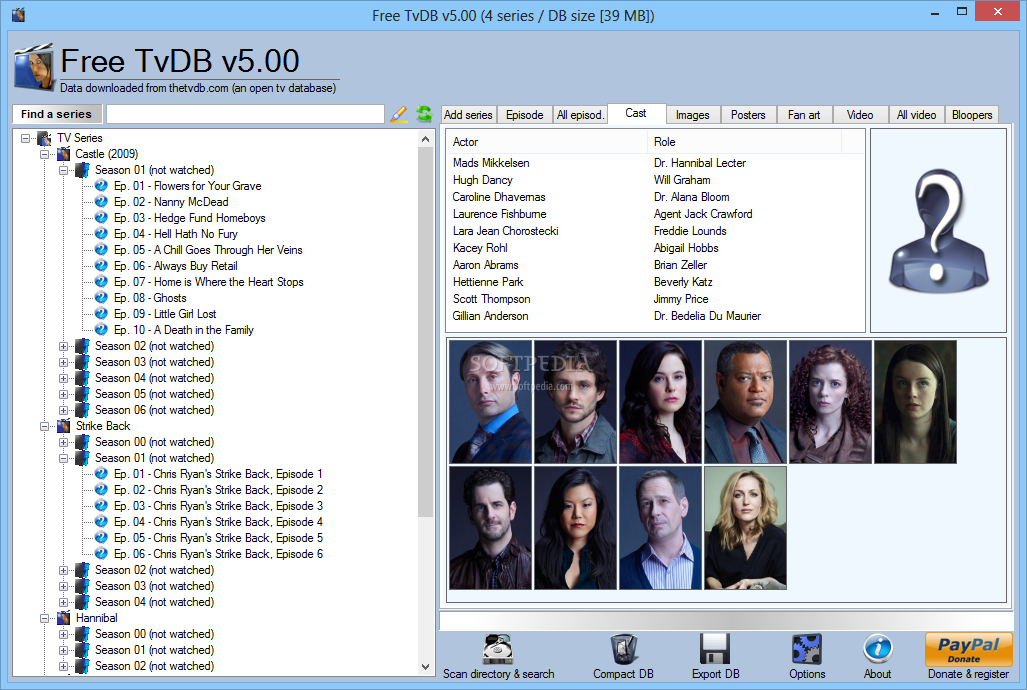This screenshot has height=690, width=1027.
Task: Open the Video tab
Action: point(860,115)
